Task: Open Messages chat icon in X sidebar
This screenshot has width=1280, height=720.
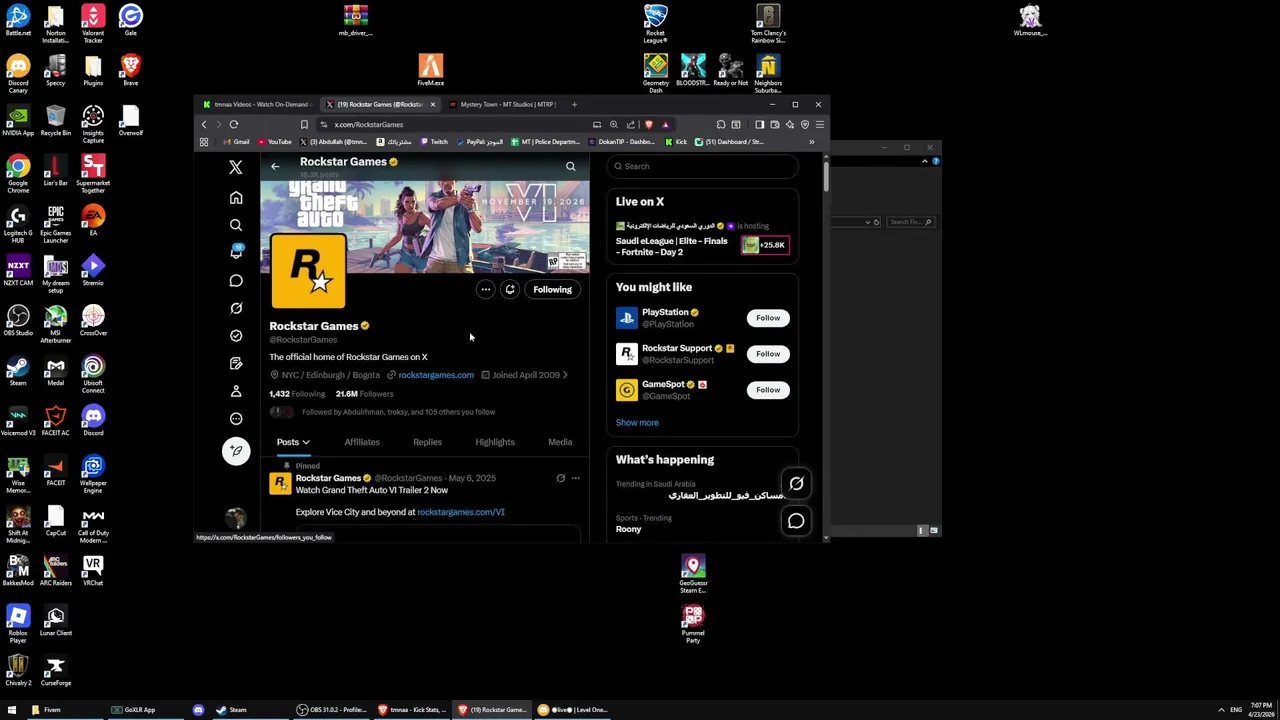Action: coord(236,280)
